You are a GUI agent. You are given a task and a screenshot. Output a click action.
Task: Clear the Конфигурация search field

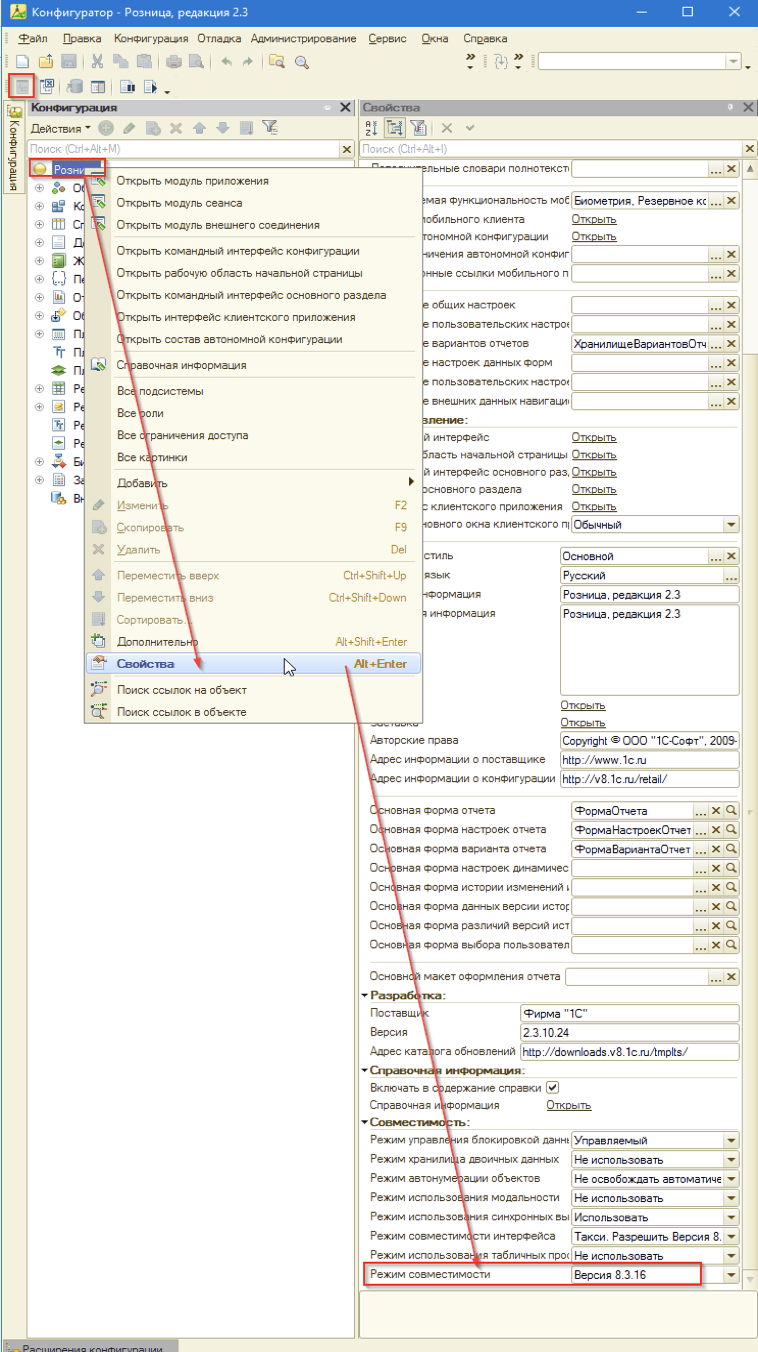pos(346,149)
